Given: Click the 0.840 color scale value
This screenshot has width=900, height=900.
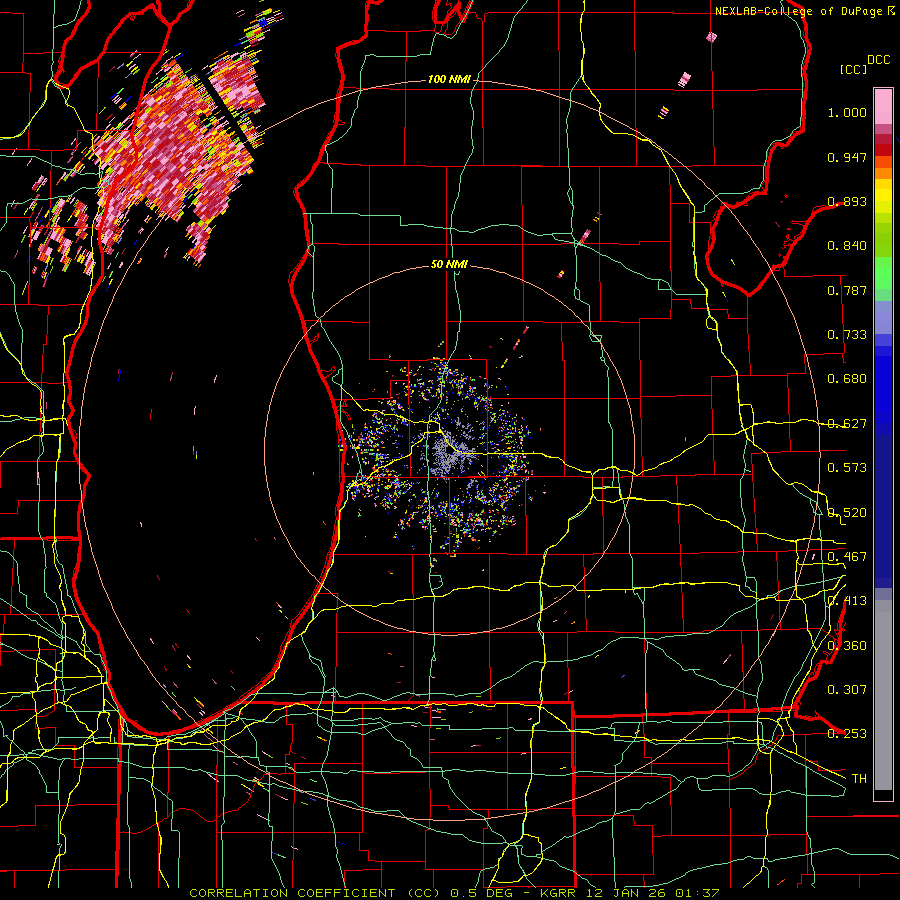Looking at the screenshot, I should 847,246.
